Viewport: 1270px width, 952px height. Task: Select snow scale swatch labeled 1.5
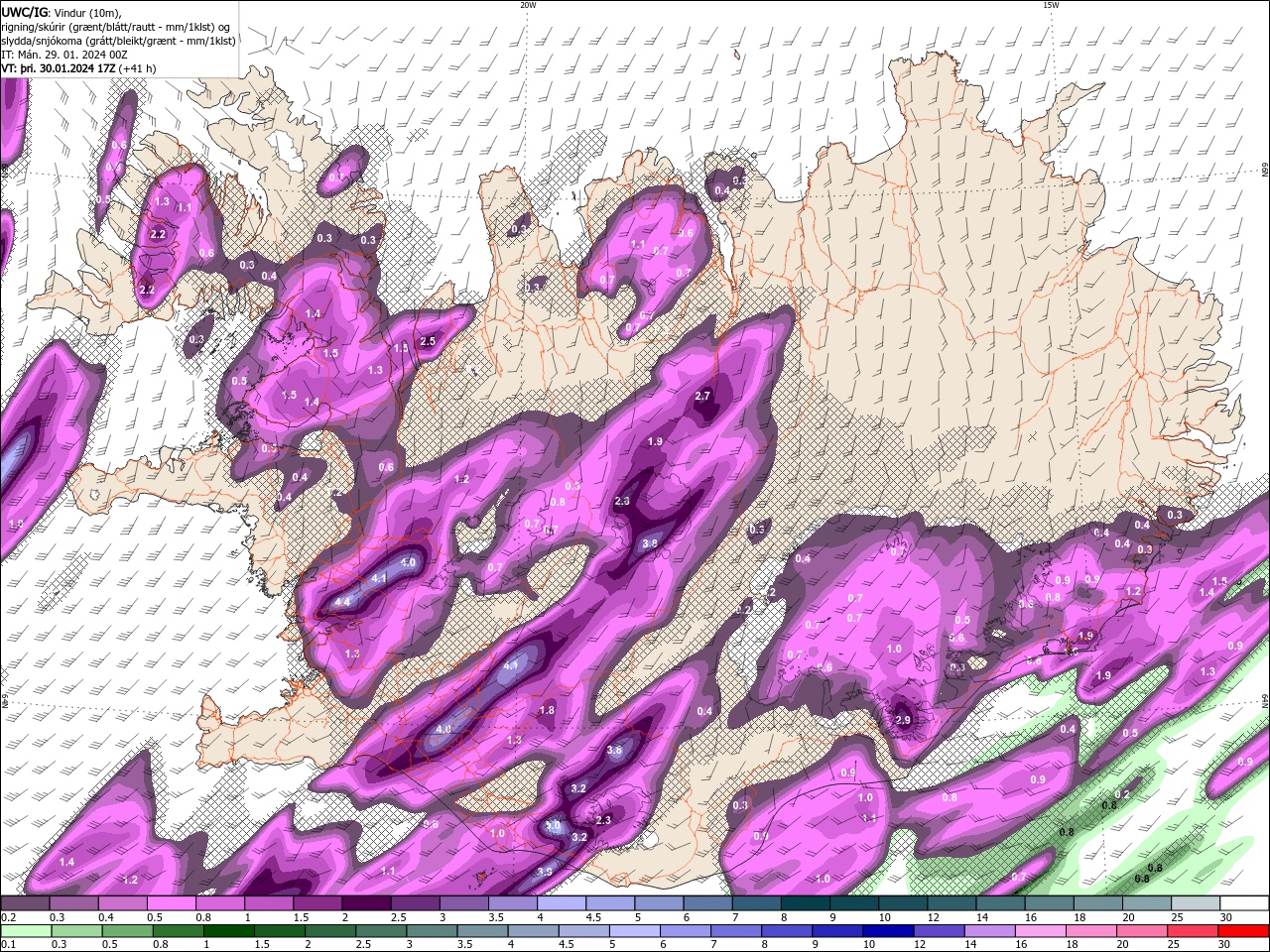[317, 903]
